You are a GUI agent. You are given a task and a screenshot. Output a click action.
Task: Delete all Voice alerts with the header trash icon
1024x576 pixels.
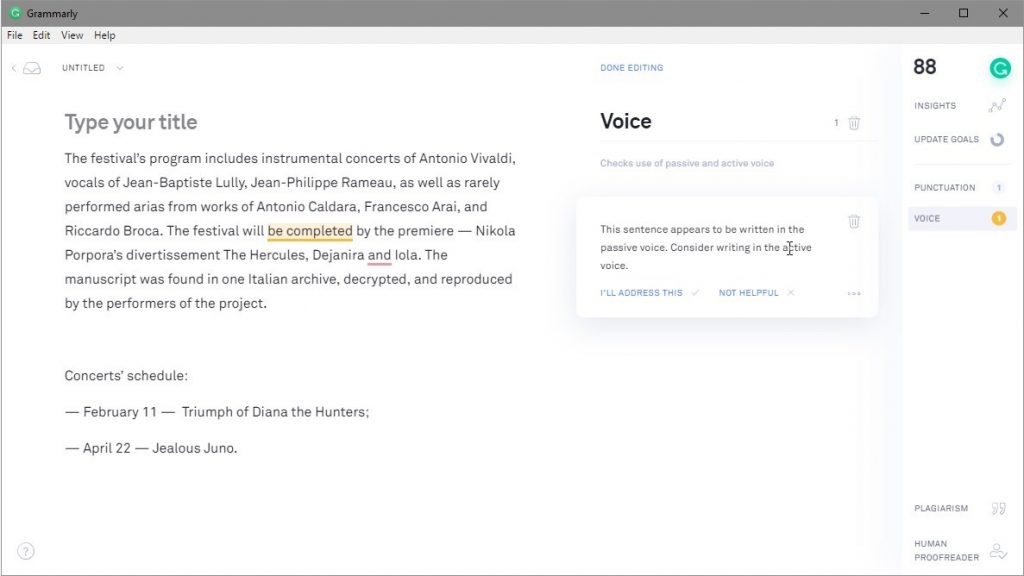coord(854,122)
